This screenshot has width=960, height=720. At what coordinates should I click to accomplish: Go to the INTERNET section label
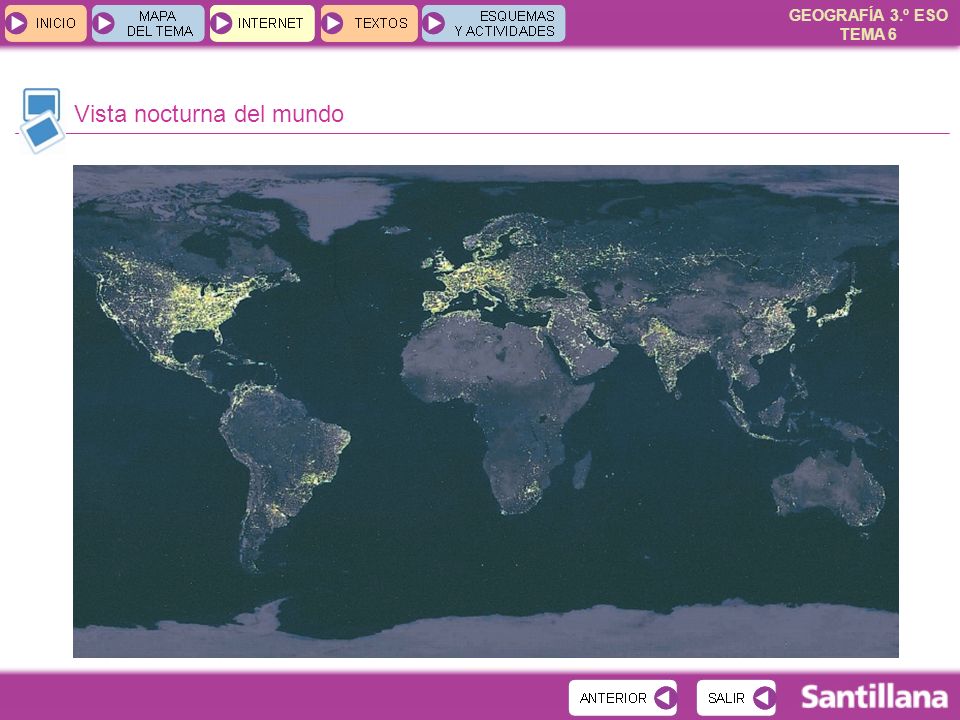coord(270,23)
